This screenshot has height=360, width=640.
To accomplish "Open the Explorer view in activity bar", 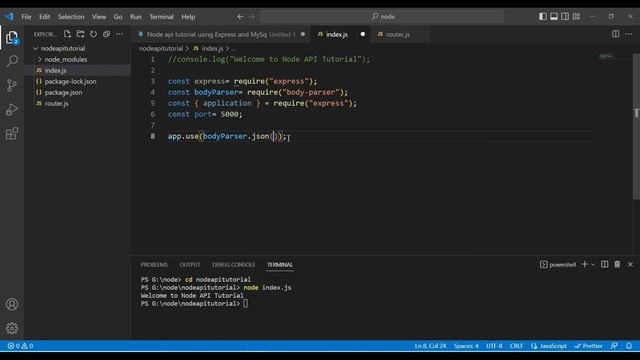I will coord(12,38).
